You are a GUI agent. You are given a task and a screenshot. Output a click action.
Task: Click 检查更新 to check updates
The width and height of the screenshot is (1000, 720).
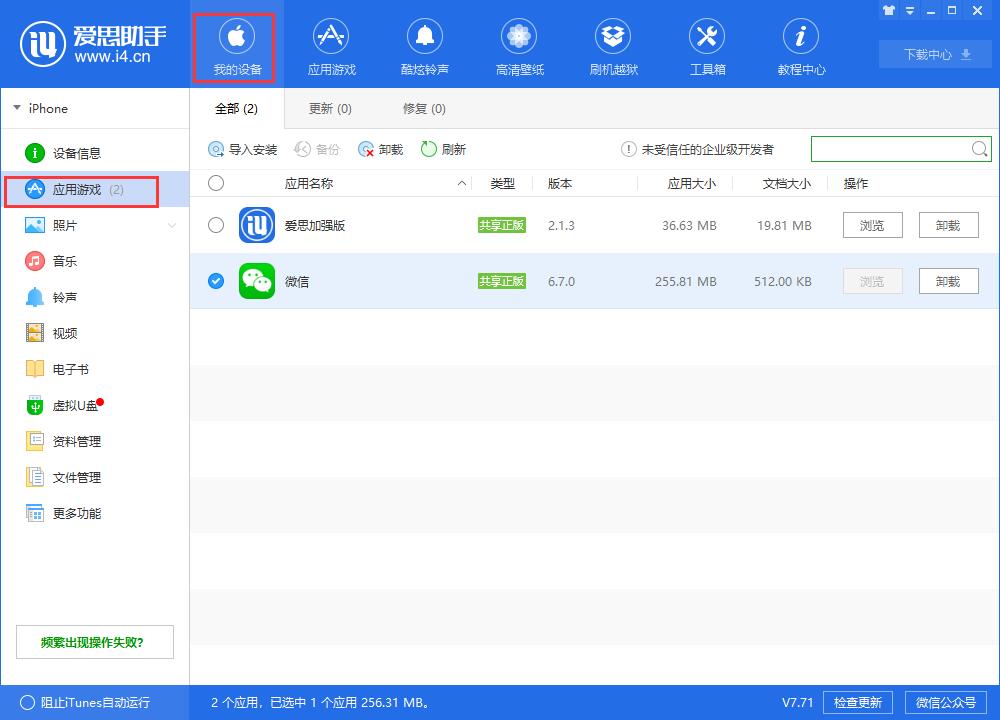pyautogui.click(x=857, y=702)
